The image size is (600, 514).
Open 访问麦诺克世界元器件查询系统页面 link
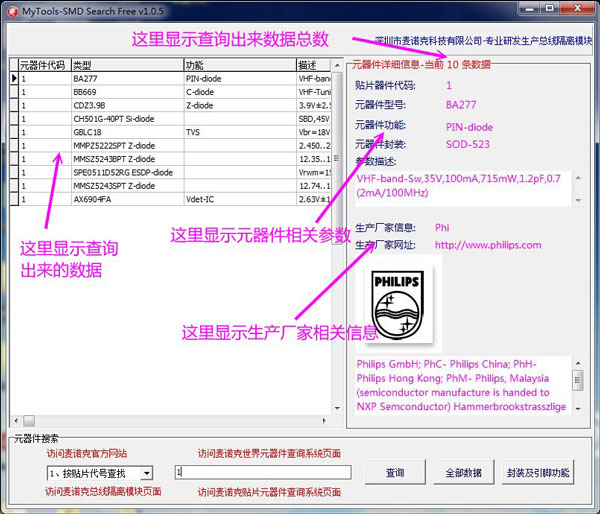(269, 454)
